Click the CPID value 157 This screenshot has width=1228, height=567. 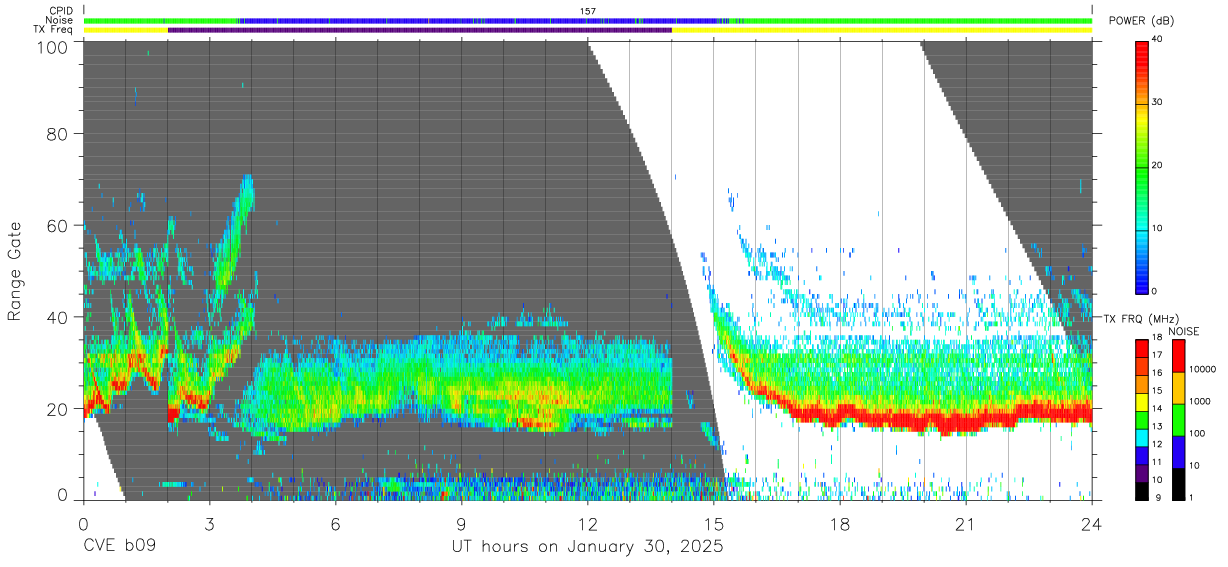pyautogui.click(x=588, y=11)
